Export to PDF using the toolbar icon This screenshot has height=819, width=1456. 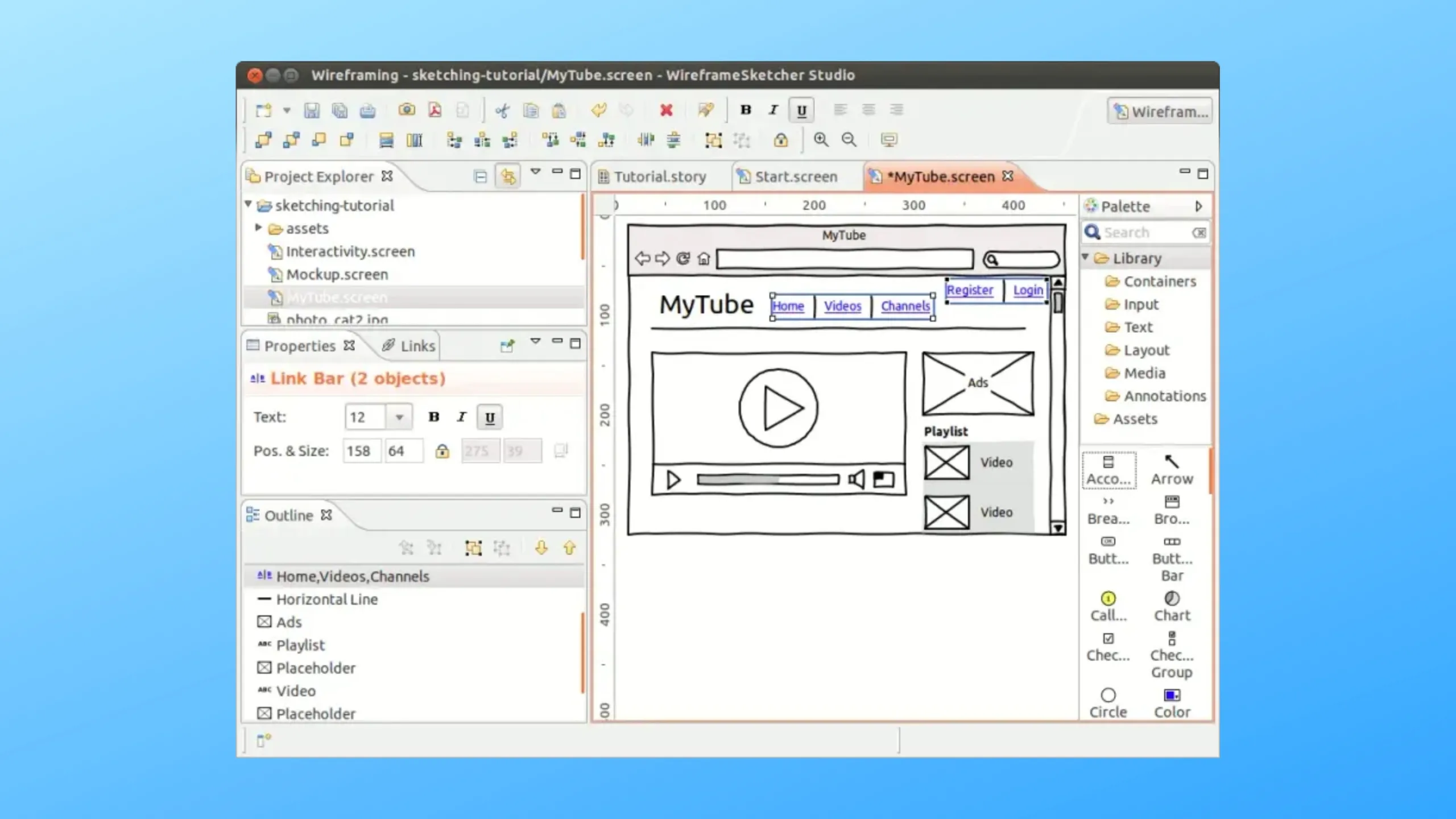tap(435, 110)
